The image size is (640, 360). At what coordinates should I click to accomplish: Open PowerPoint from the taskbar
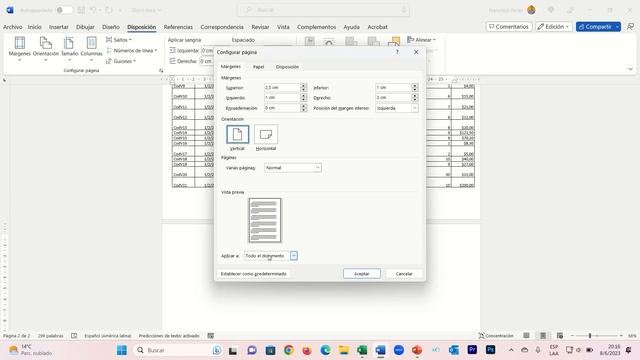point(417,350)
